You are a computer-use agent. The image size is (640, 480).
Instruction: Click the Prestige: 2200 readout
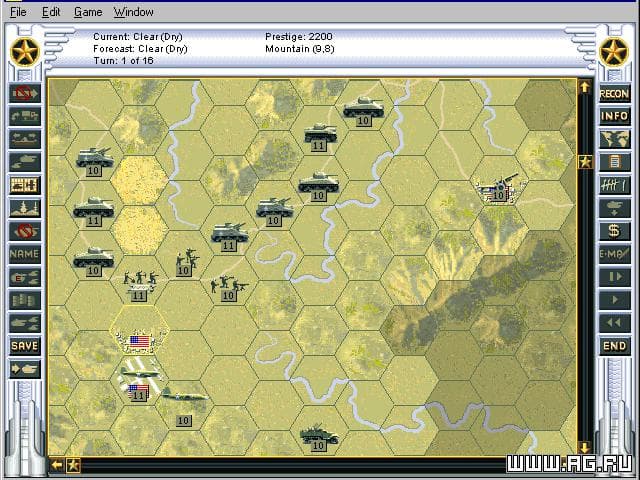[299, 37]
